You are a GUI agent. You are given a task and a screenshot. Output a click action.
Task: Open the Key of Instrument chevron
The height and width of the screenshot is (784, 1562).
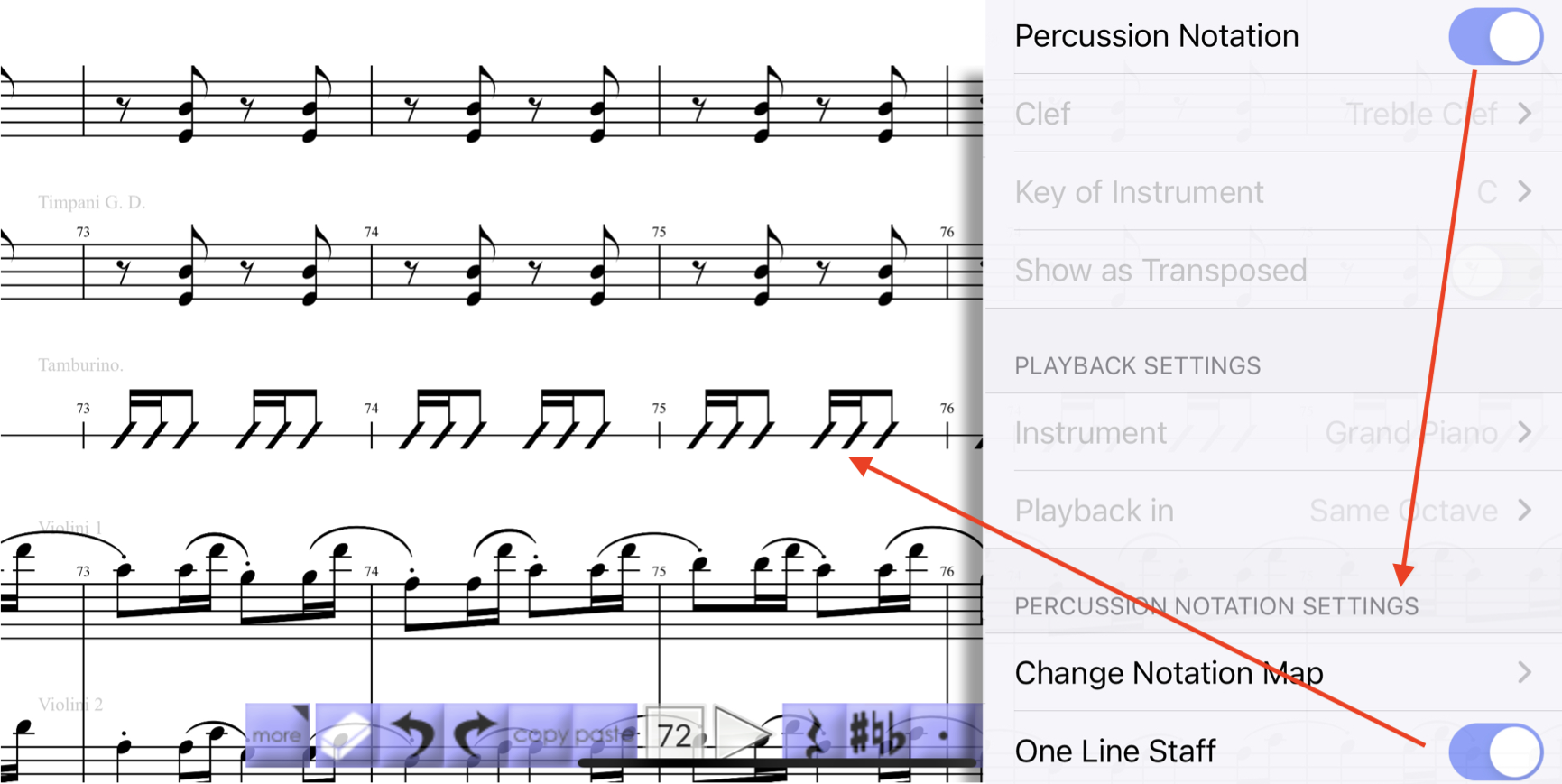pos(1524,192)
